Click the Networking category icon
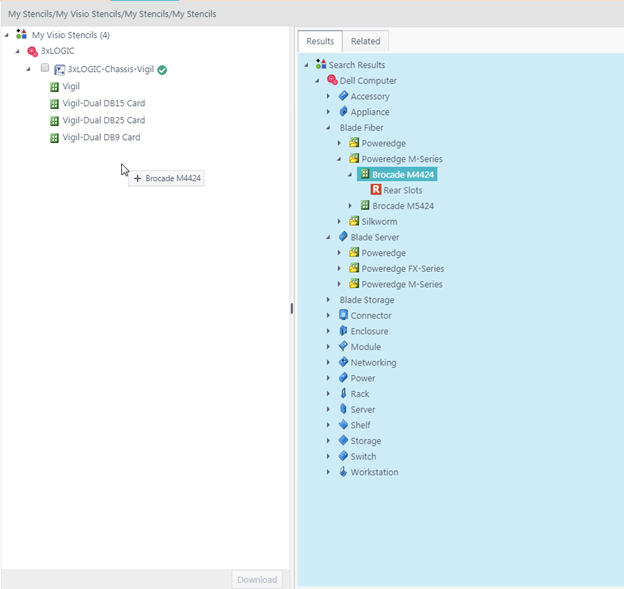 [343, 362]
